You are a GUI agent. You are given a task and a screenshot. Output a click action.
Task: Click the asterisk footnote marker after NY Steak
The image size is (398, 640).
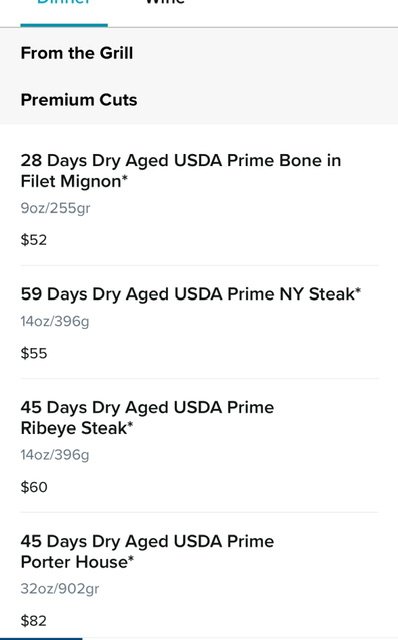(x=358, y=289)
